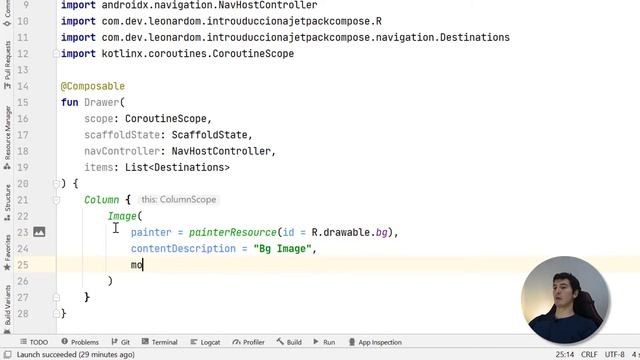This screenshot has height=360, width=640.
Task: Click the 'this: ColumnScope' inlay hint
Action: pyautogui.click(x=179, y=200)
